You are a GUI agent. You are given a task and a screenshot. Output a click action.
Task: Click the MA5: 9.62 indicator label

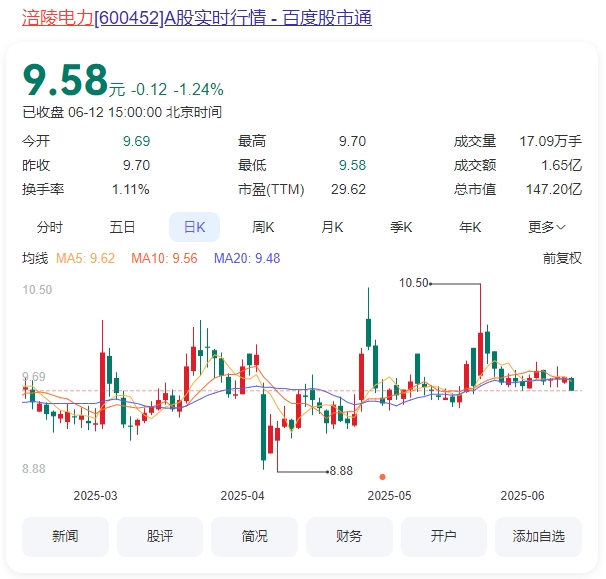coord(85,258)
